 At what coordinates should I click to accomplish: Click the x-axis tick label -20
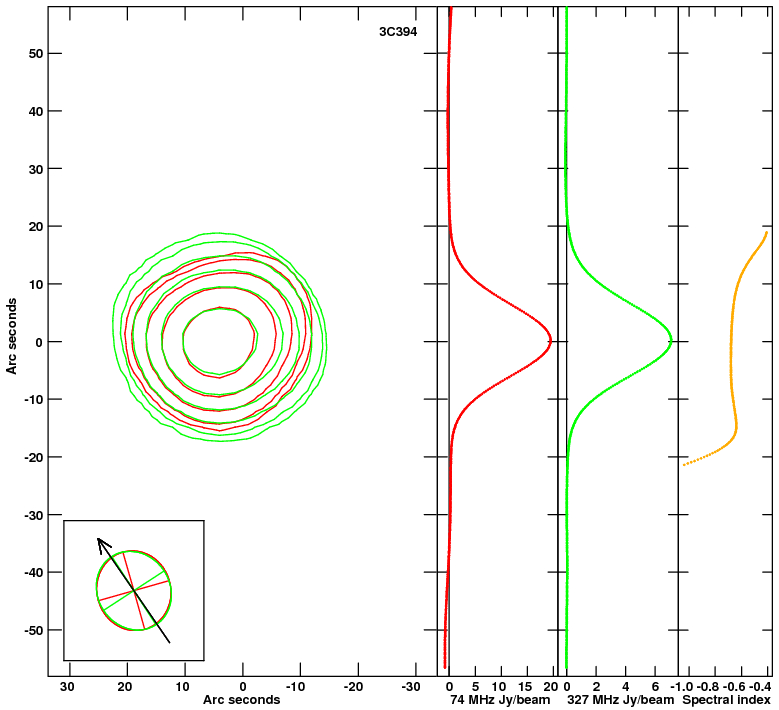[x=353, y=687]
